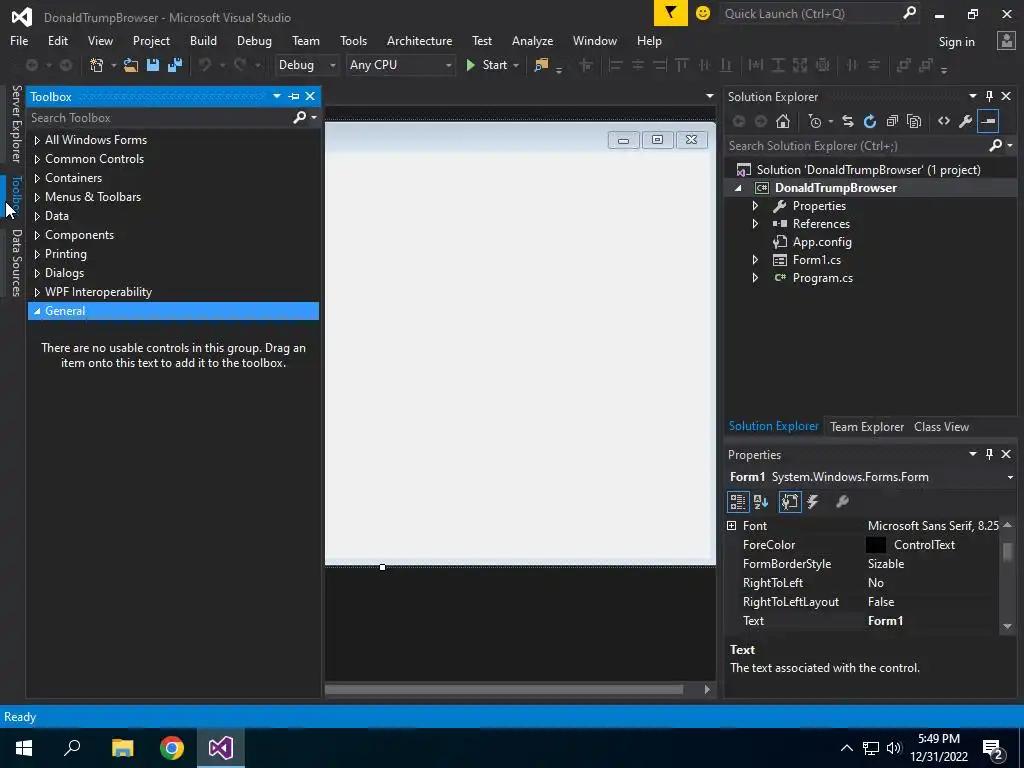
Task: Toggle Categorized view in Properties panel
Action: [738, 502]
